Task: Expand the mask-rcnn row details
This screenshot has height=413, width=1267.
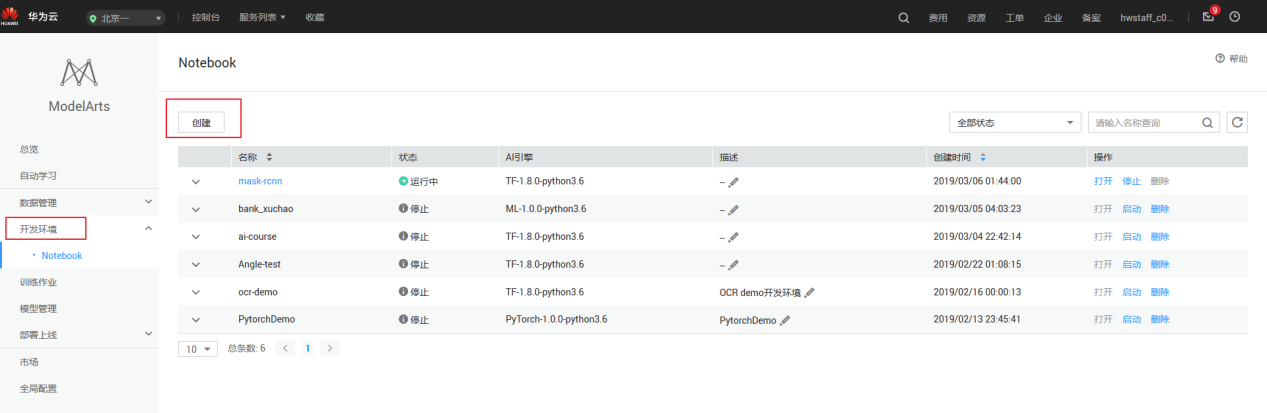Action: [x=196, y=182]
